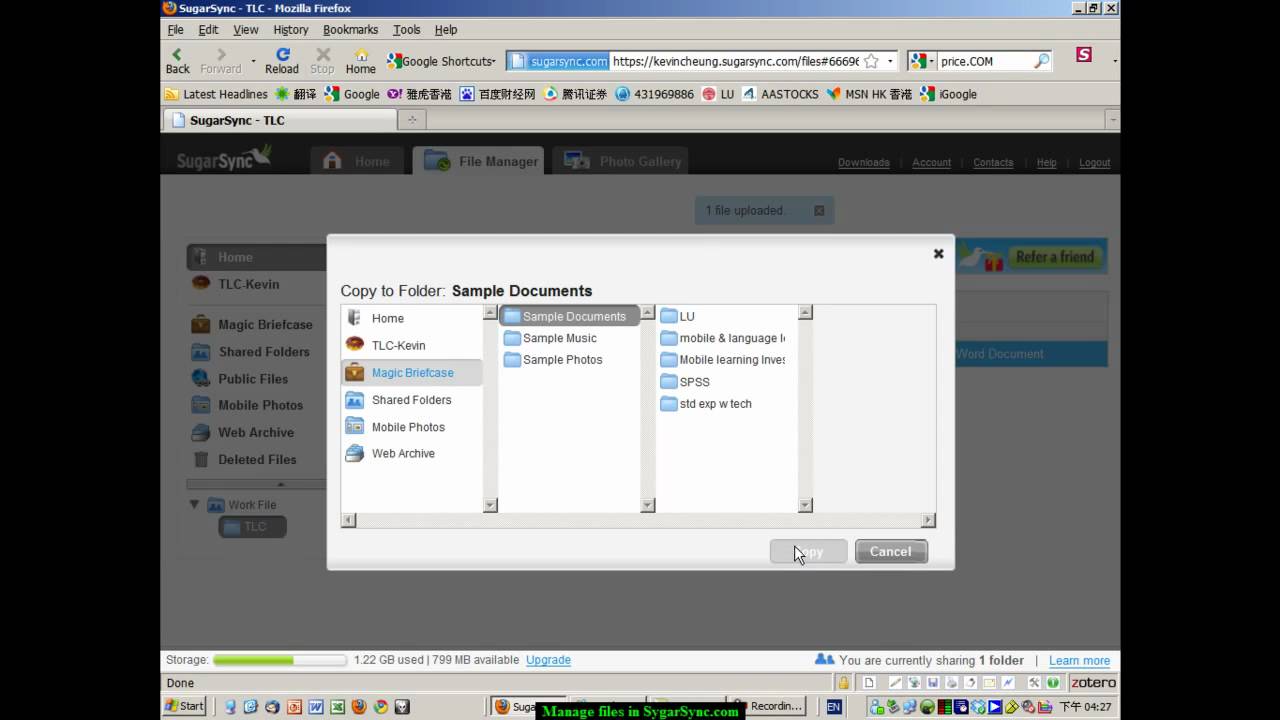
Task: Collapse the Work File tree node
Action: [x=195, y=505]
